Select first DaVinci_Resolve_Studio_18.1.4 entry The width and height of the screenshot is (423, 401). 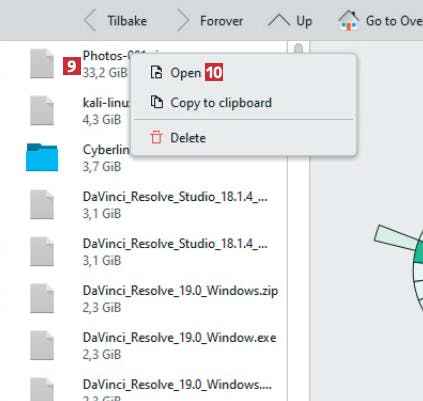pos(152,204)
